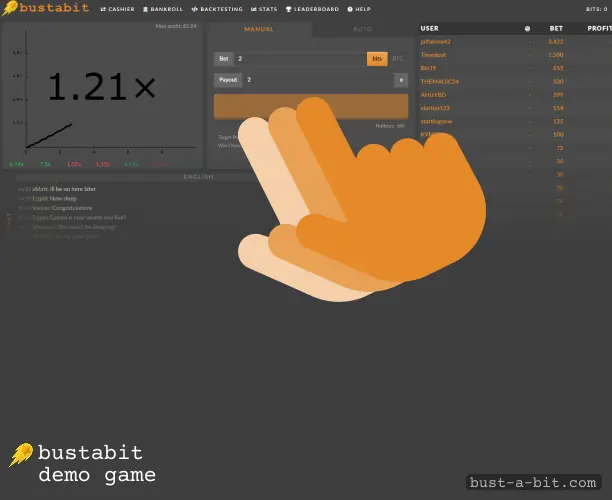
Task: View the Leaderboard
Action: [312, 9]
